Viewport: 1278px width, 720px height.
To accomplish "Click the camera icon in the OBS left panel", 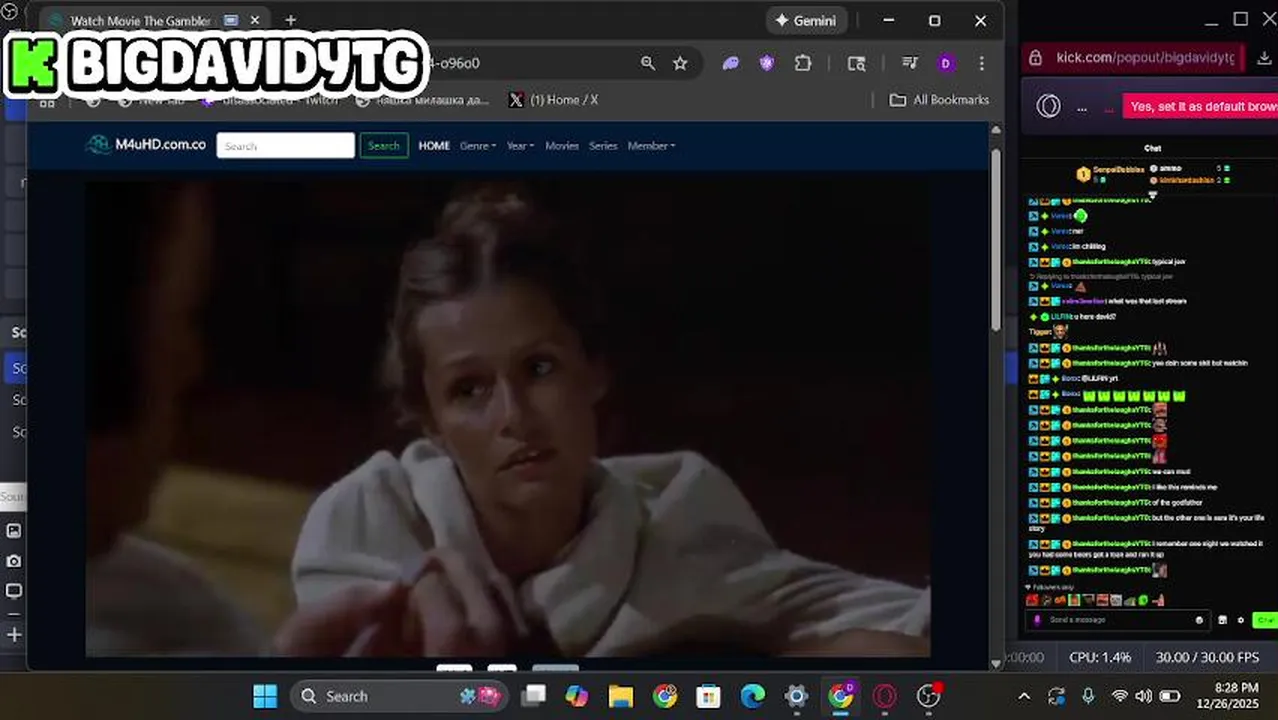I will [14, 561].
